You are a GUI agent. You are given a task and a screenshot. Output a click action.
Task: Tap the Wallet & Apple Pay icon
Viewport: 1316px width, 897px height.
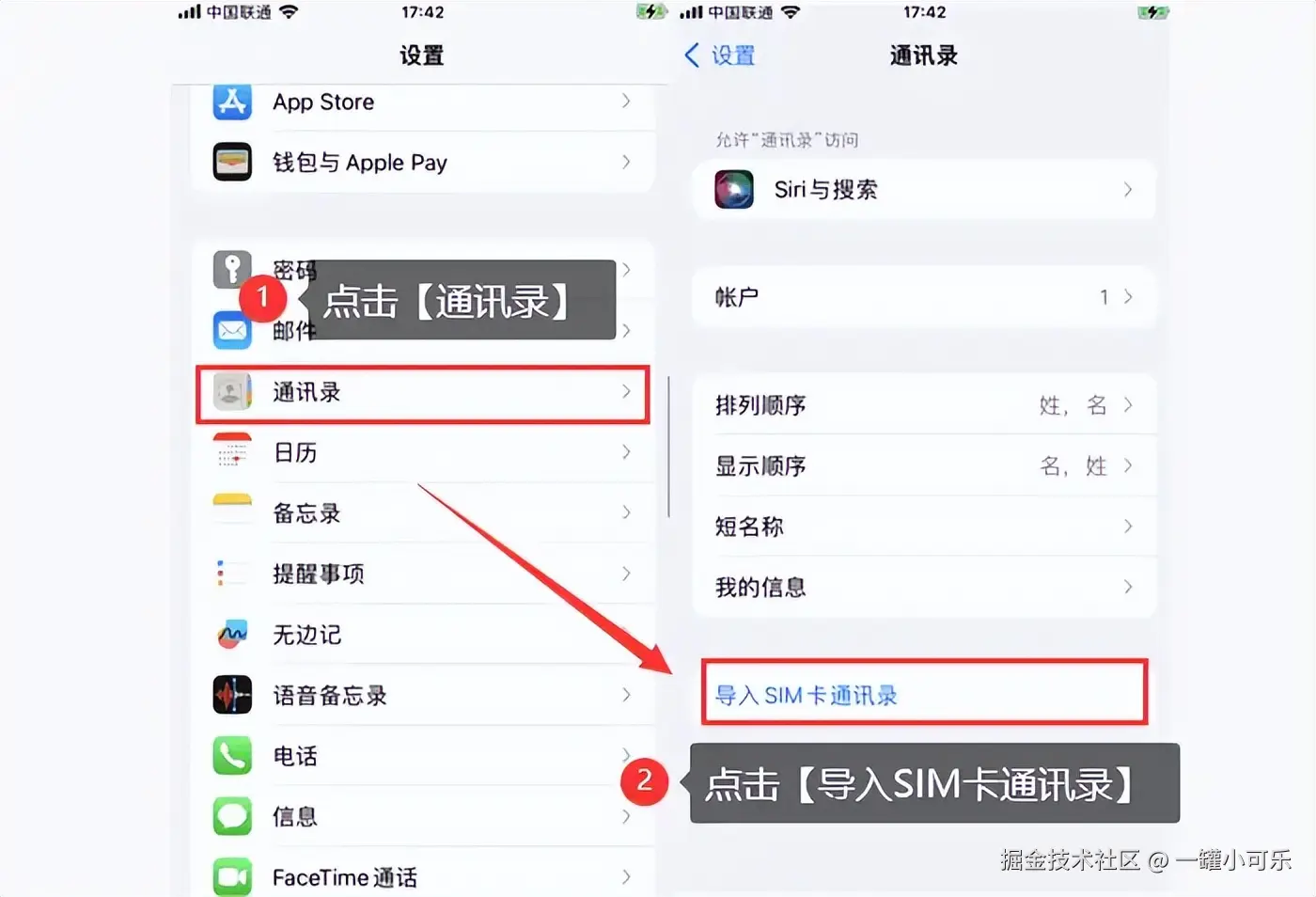click(232, 162)
